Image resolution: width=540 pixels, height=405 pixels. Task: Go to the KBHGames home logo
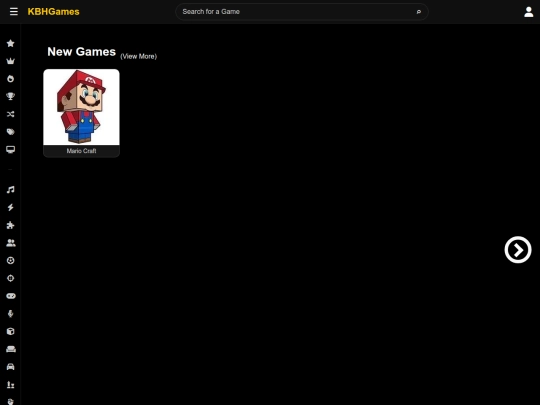pyautogui.click(x=53, y=12)
